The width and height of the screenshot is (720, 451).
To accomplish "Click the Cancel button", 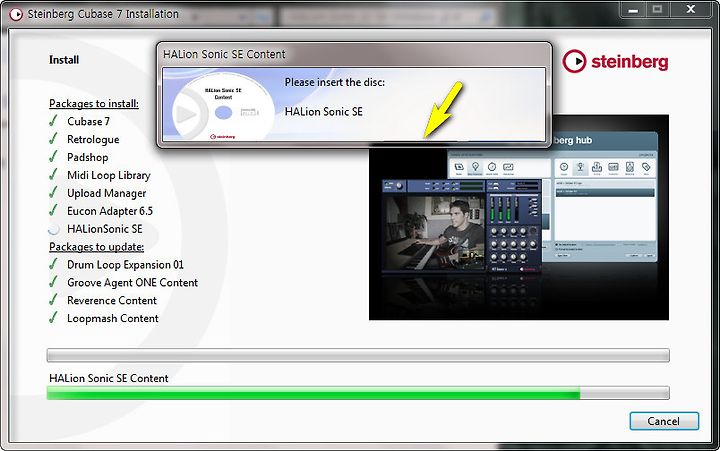I will [664, 421].
